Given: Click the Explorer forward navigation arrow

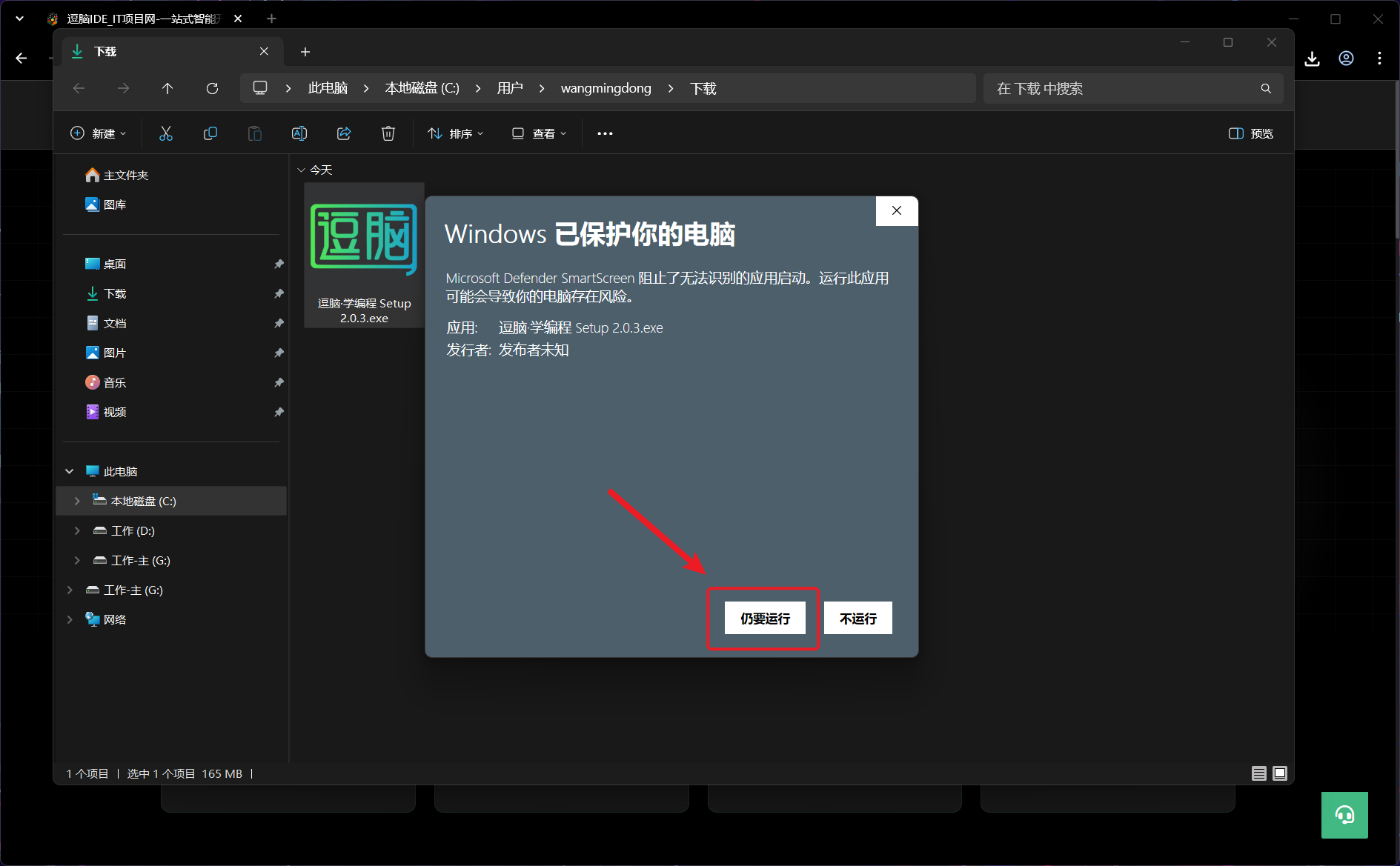Looking at the screenshot, I should pos(123,88).
